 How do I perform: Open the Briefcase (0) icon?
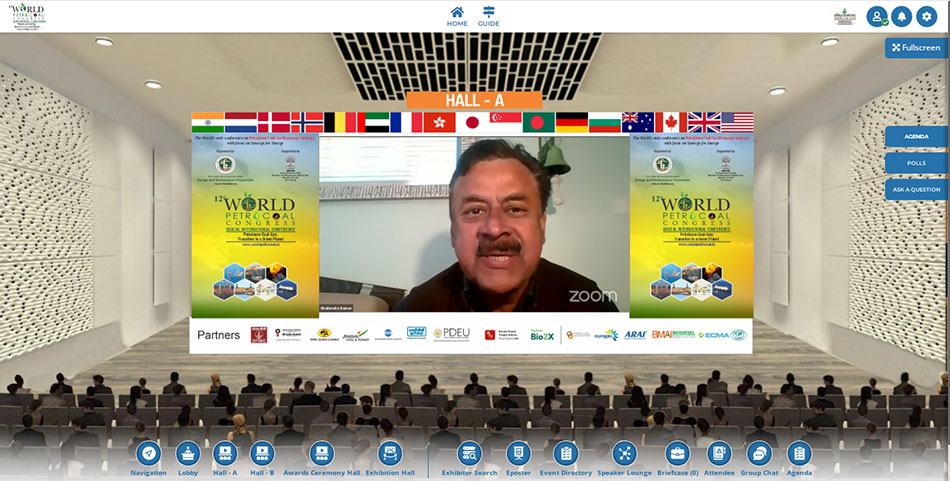click(678, 453)
